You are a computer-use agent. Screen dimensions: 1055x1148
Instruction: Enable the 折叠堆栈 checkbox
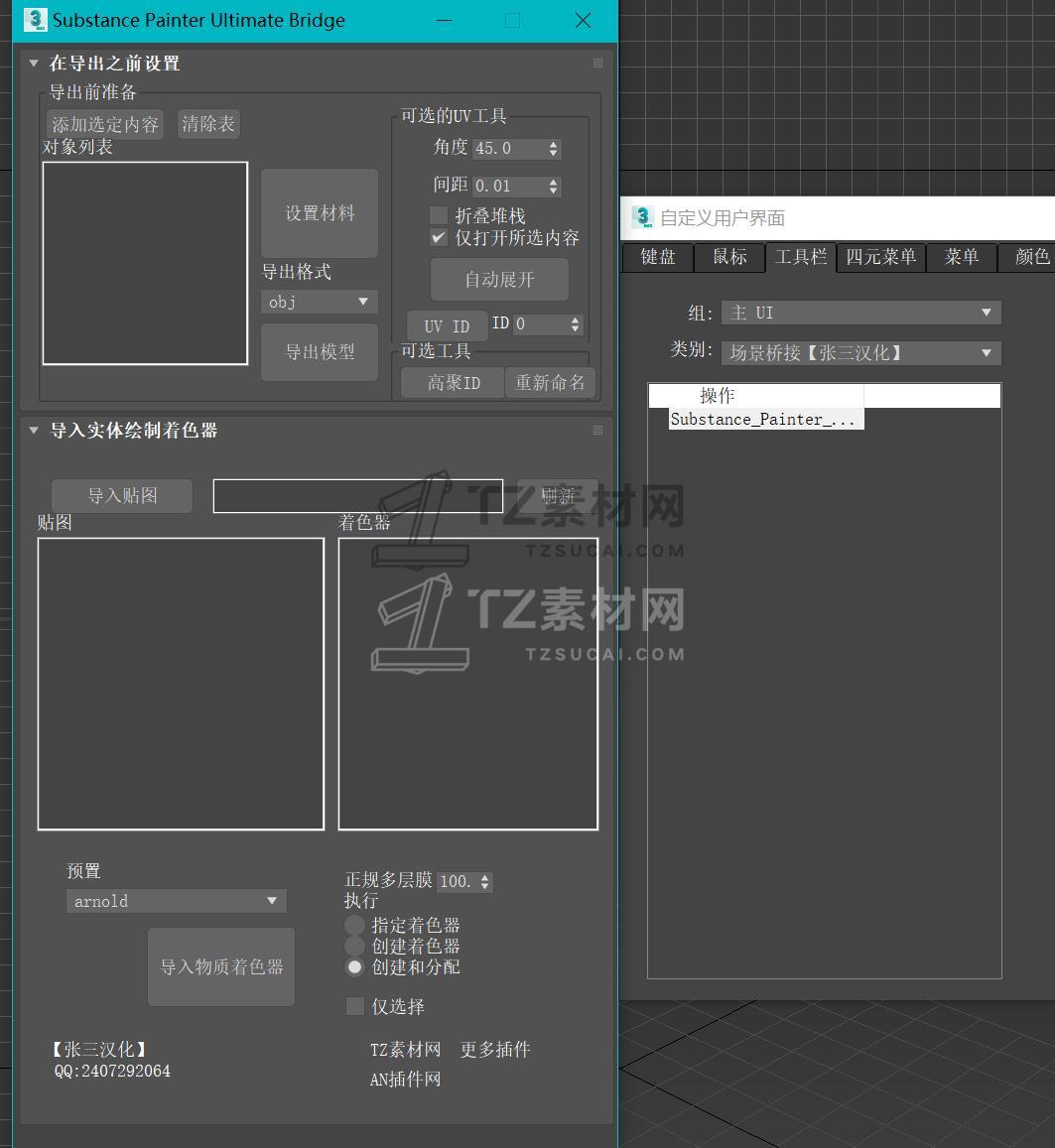pos(439,215)
